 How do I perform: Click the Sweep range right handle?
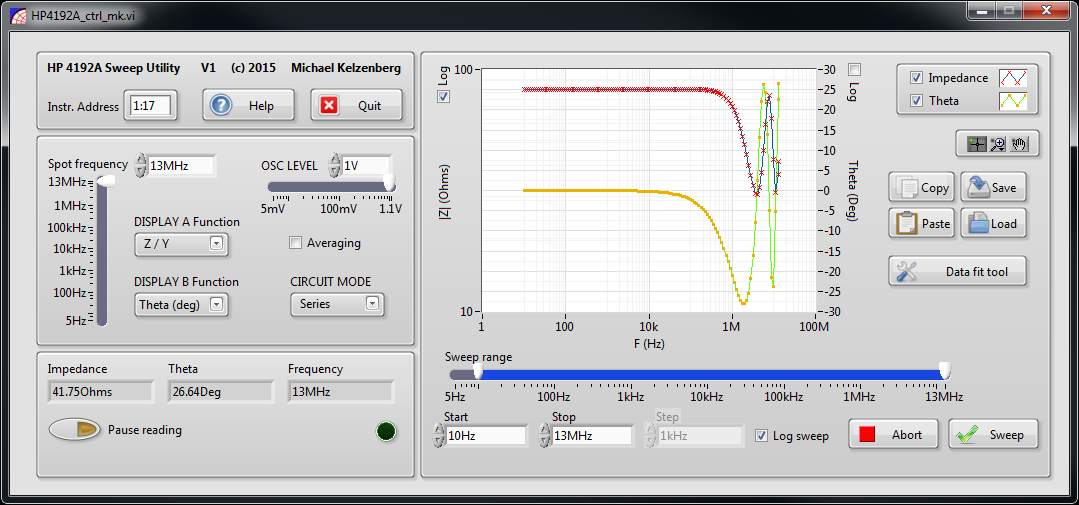(946, 372)
